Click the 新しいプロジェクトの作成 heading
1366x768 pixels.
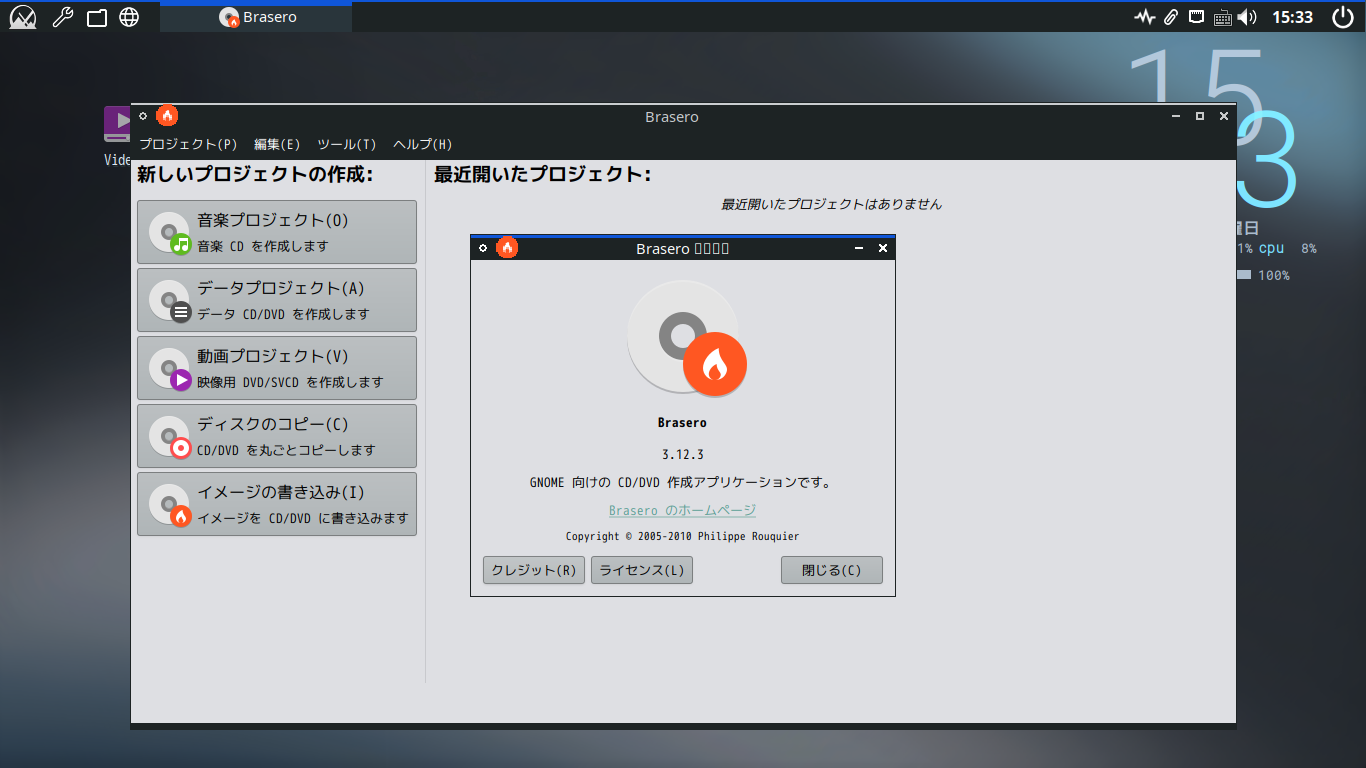pos(255,175)
